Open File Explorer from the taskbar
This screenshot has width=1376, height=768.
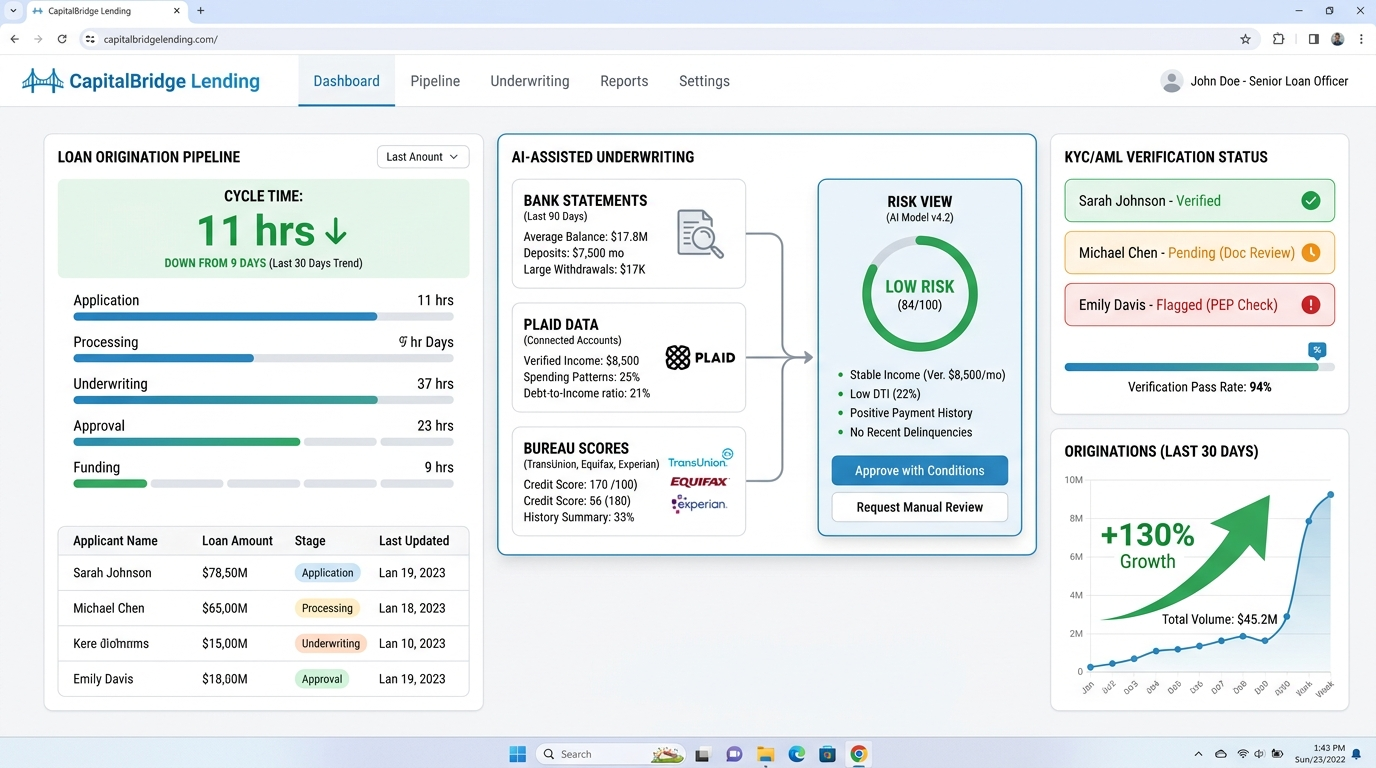pyautogui.click(x=765, y=754)
